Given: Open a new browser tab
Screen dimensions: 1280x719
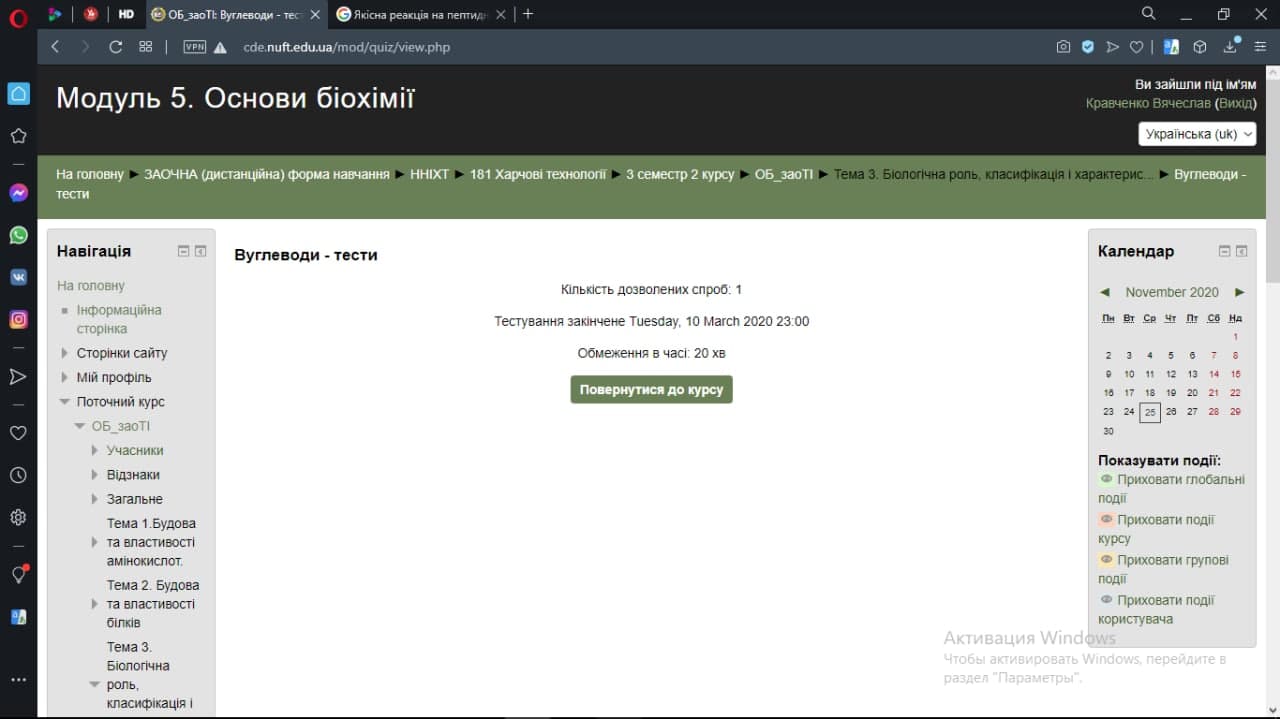Looking at the screenshot, I should pos(528,14).
